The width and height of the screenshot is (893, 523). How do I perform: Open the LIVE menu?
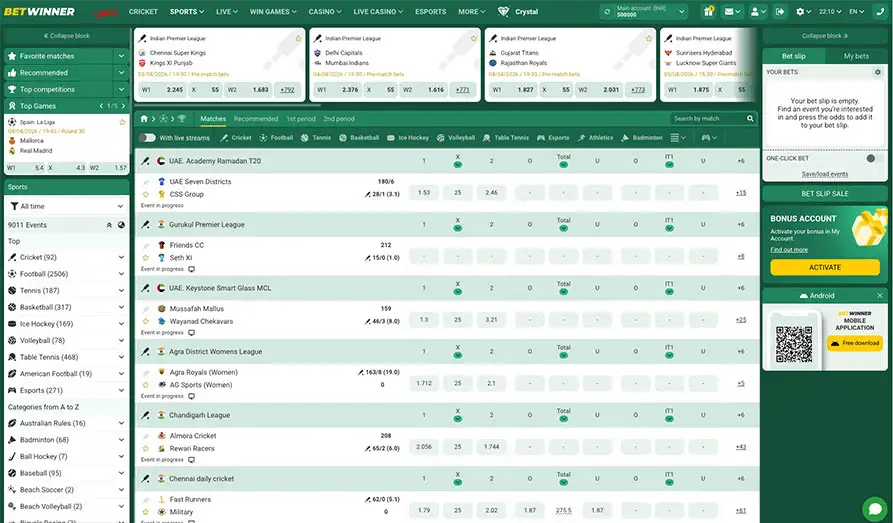227,11
